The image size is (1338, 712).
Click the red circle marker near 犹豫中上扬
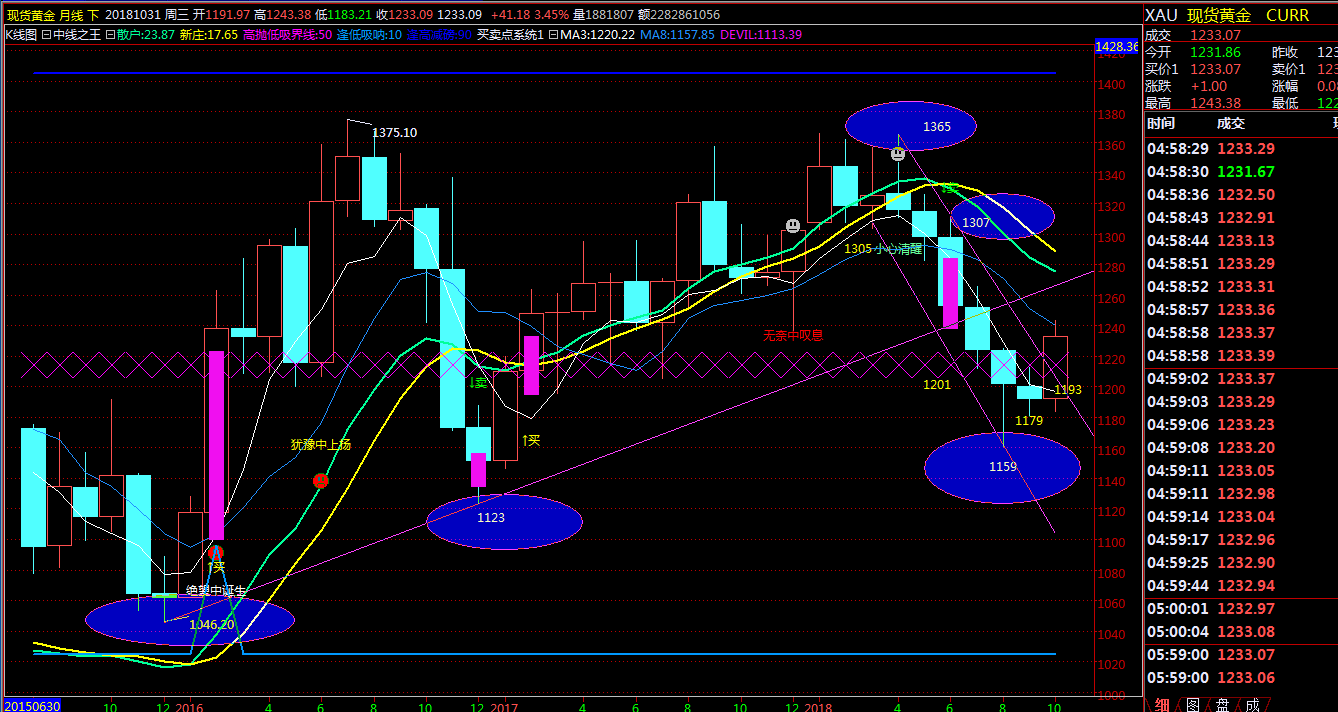click(320, 480)
